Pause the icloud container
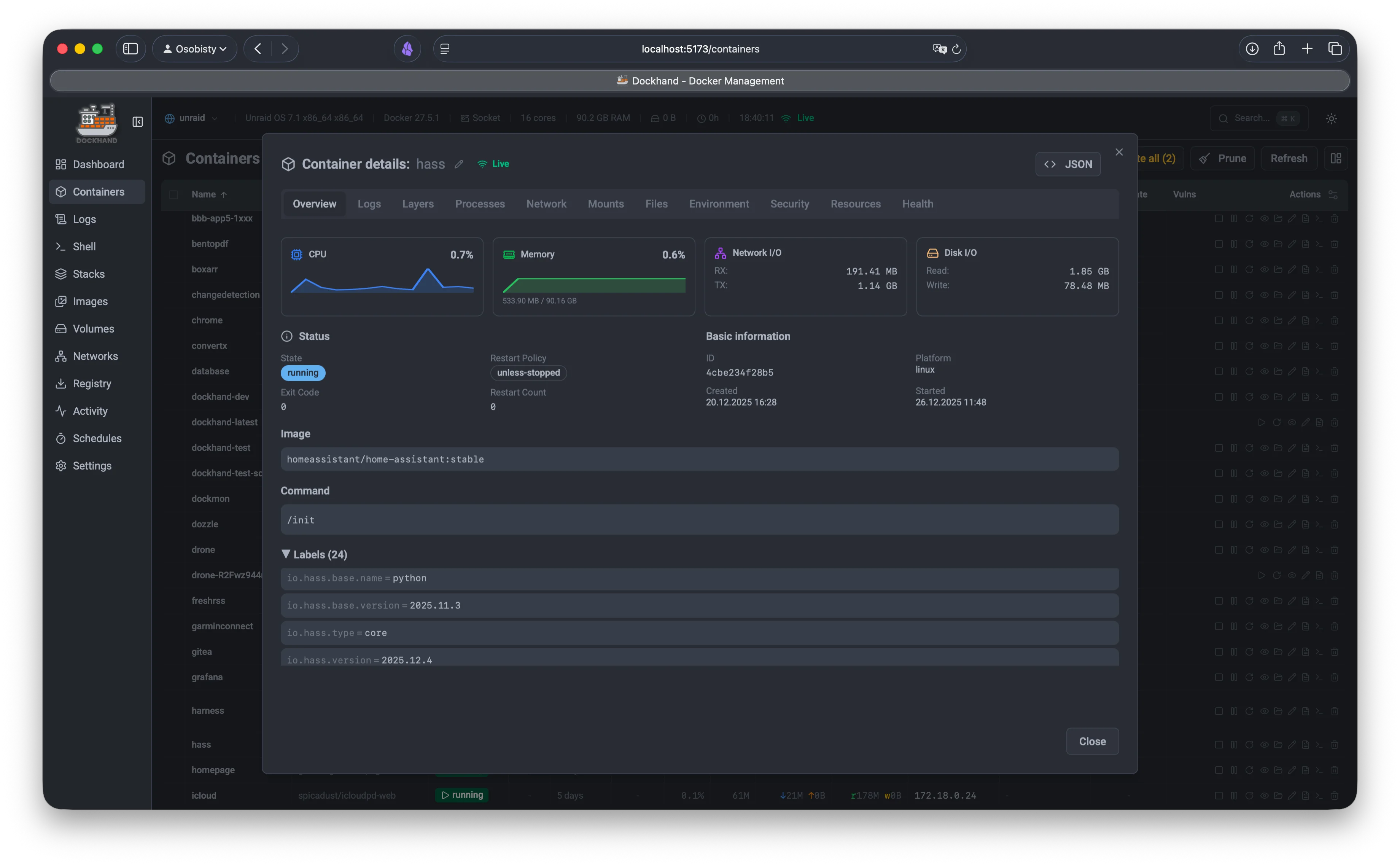1400x866 pixels. (x=1234, y=796)
